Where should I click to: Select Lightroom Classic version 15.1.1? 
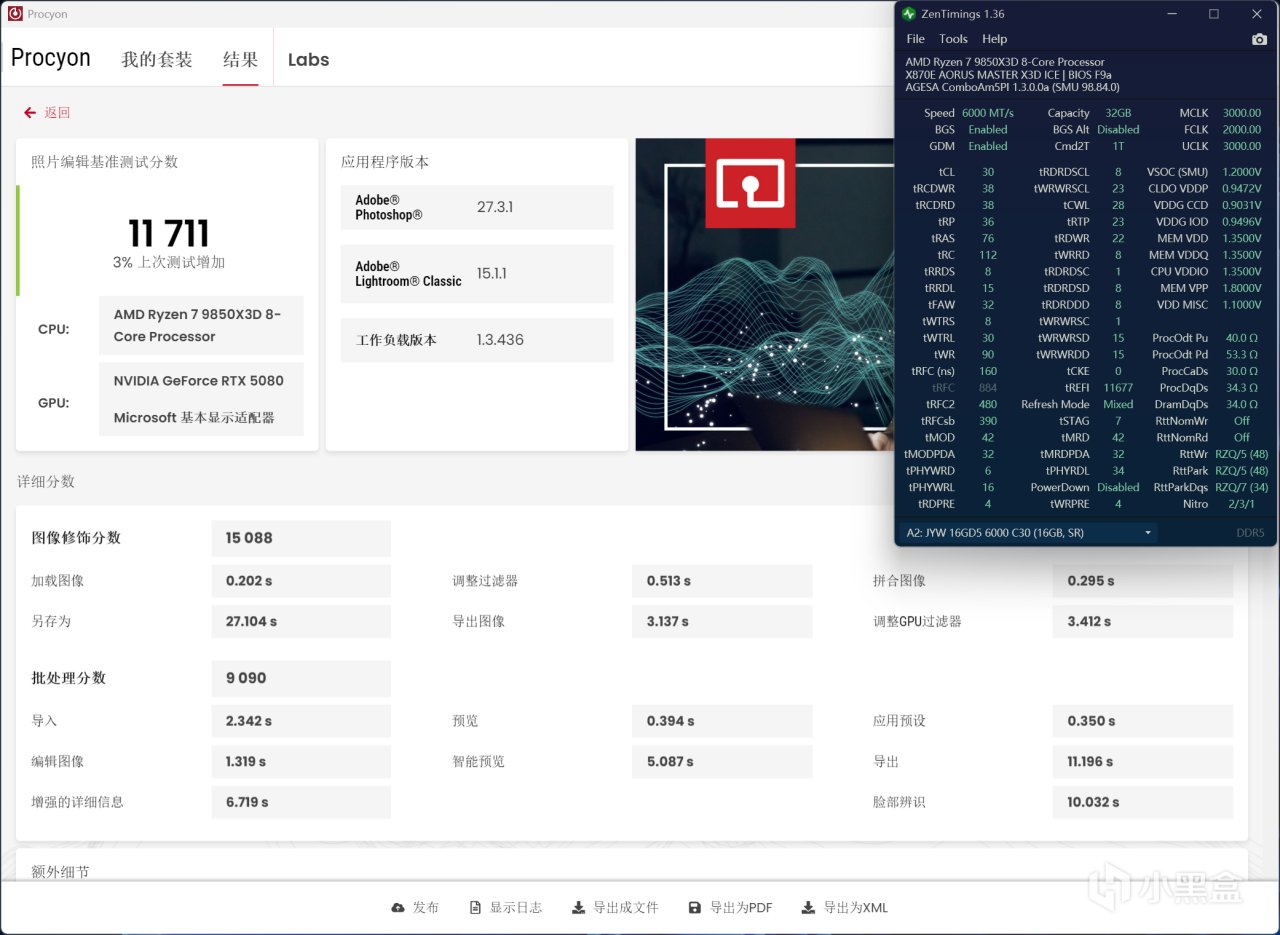pyautogui.click(x=492, y=273)
